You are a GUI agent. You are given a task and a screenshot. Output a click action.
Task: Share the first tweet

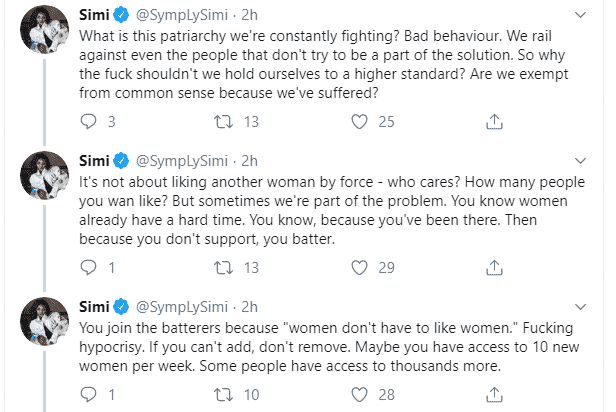point(492,122)
